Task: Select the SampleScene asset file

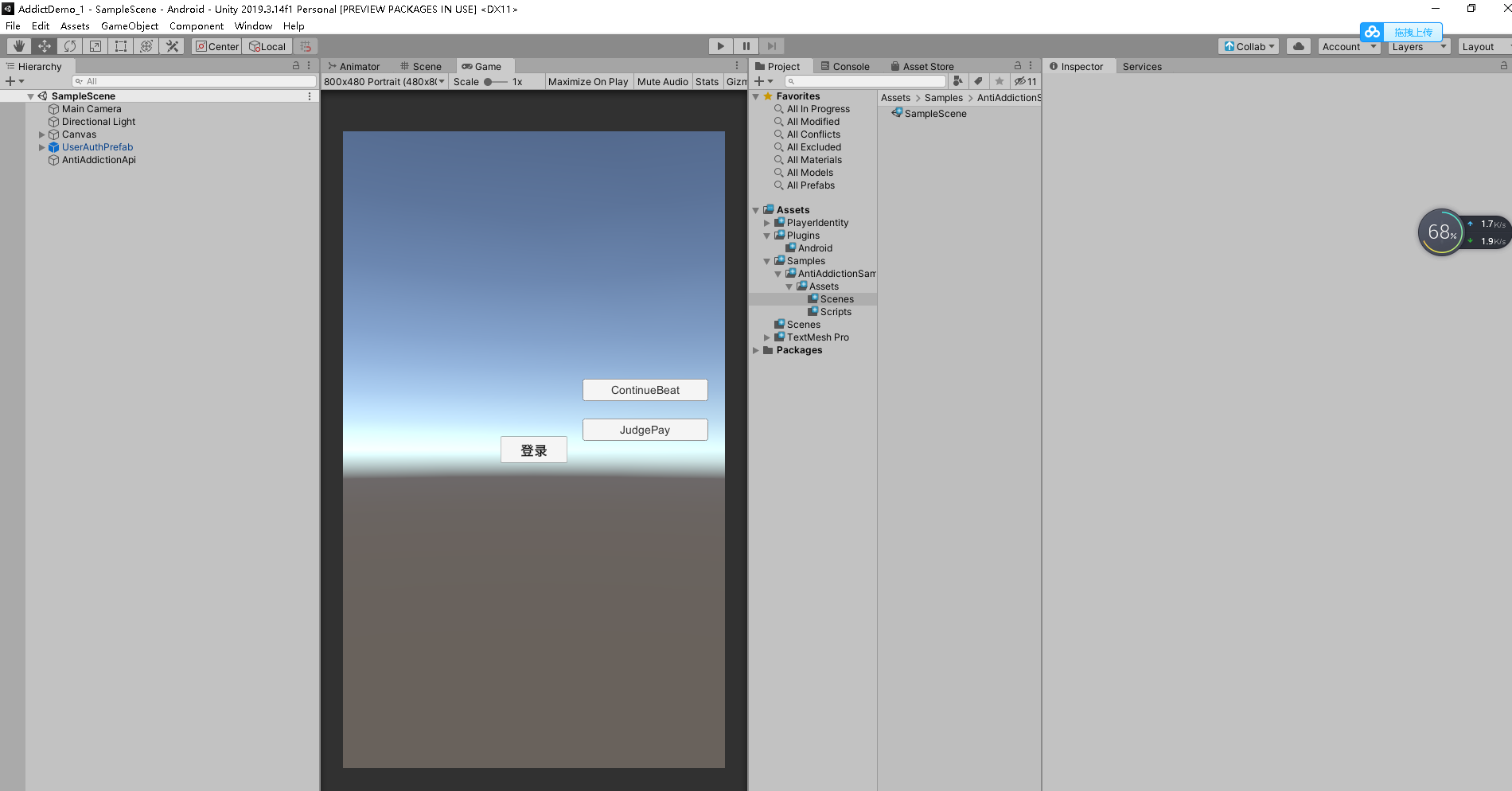Action: (x=929, y=114)
